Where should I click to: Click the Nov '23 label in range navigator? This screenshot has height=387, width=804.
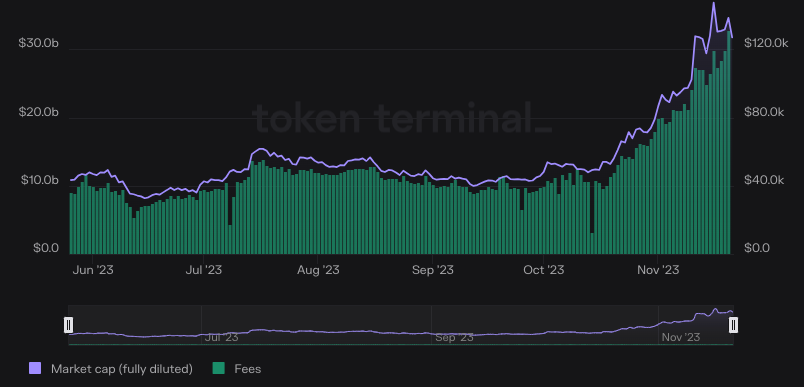coord(680,337)
